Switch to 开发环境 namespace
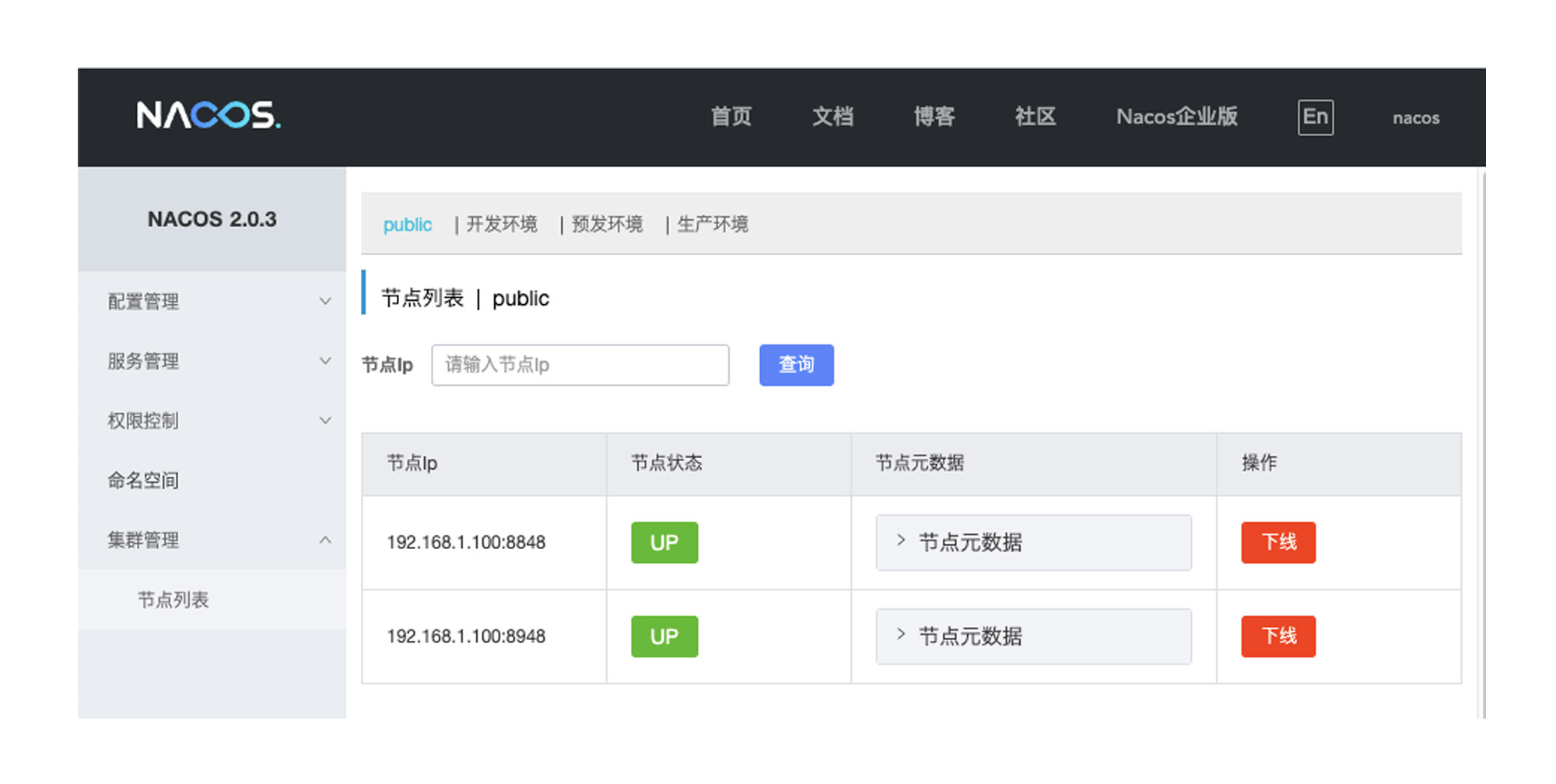The height and width of the screenshot is (784, 1556). coord(502,225)
